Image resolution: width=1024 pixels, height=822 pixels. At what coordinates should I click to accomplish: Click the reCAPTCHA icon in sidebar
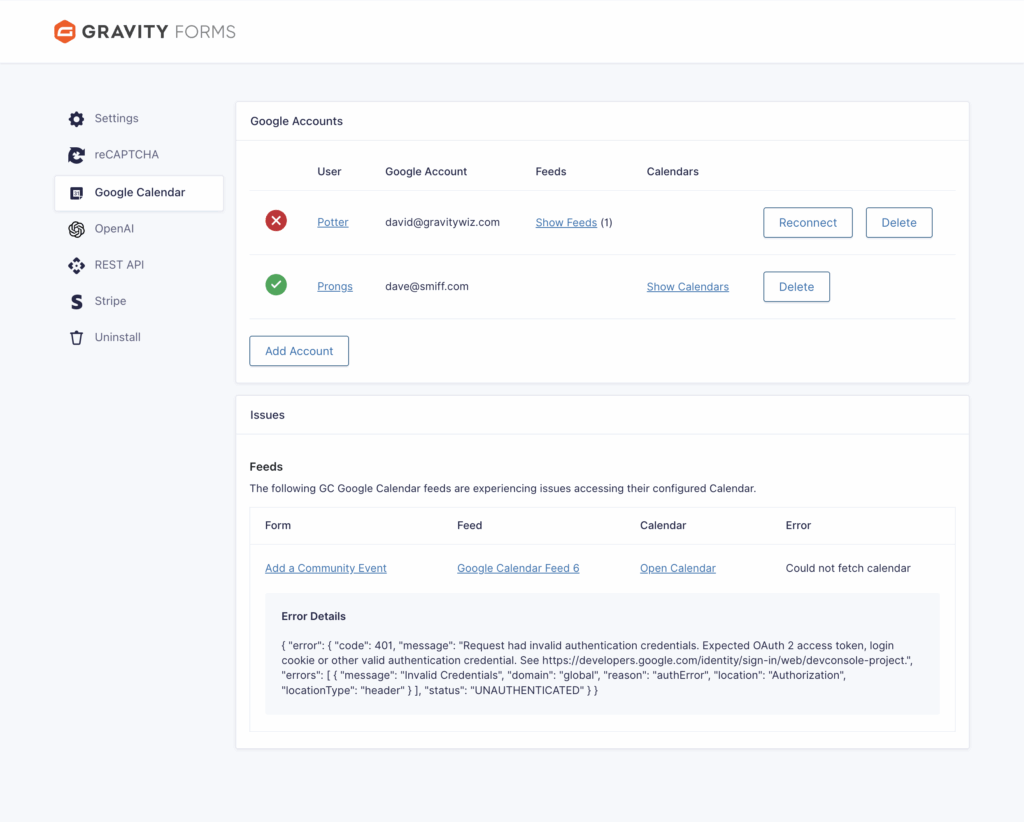76,155
